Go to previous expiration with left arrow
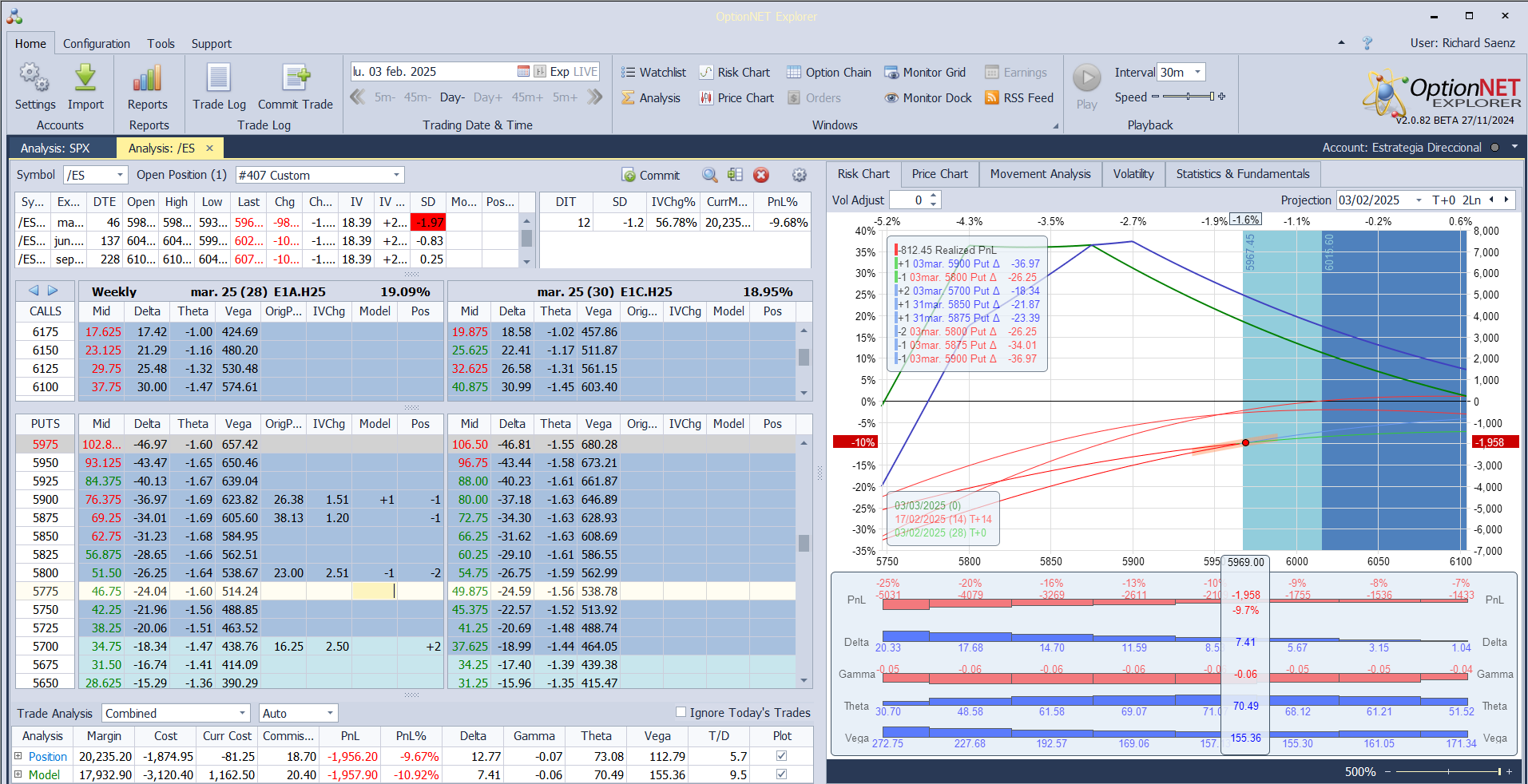Viewport: 1528px width, 784px height. (x=34, y=291)
